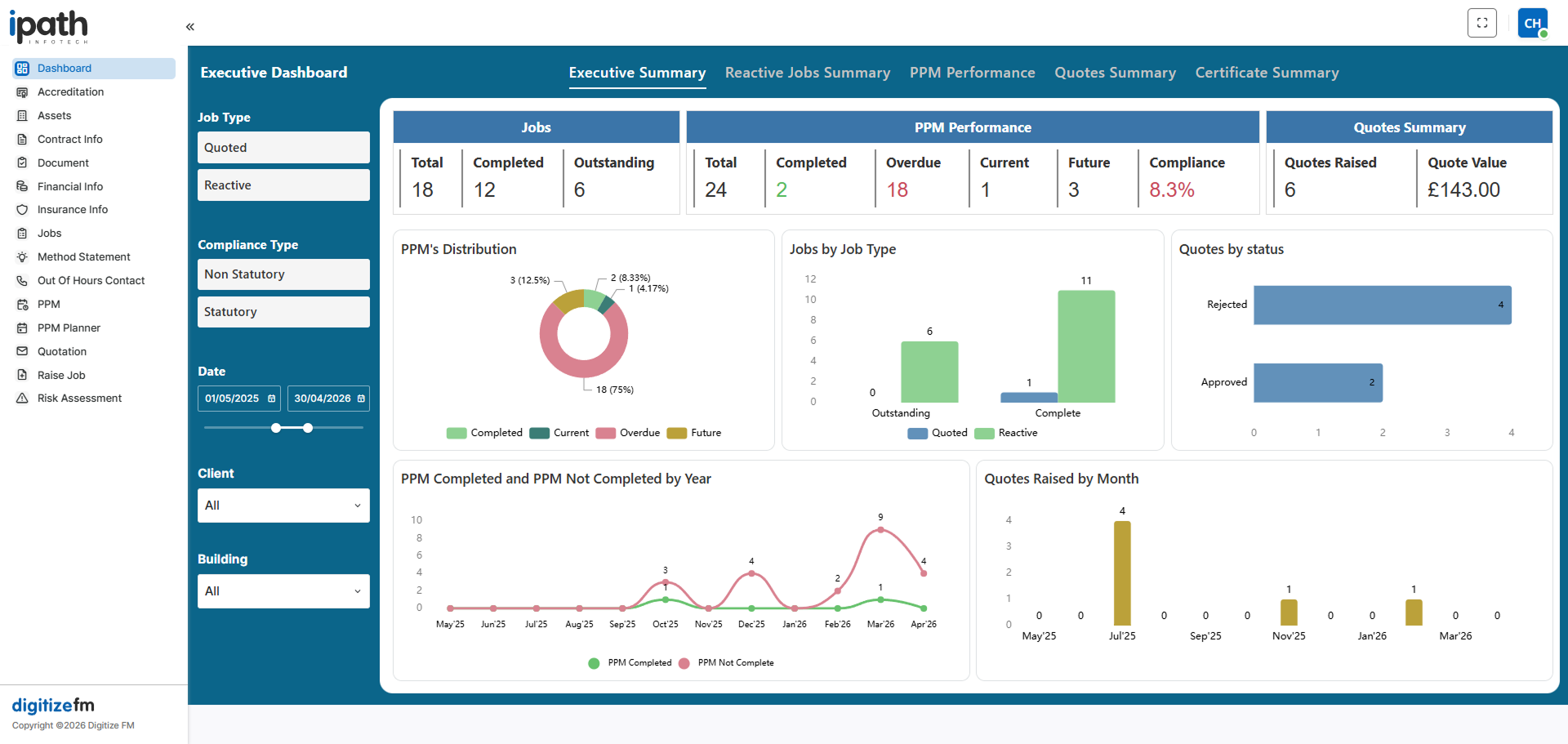Viewport: 1568px width, 744px height.
Task: Click the start date field 01/05/2025
Action: (239, 399)
